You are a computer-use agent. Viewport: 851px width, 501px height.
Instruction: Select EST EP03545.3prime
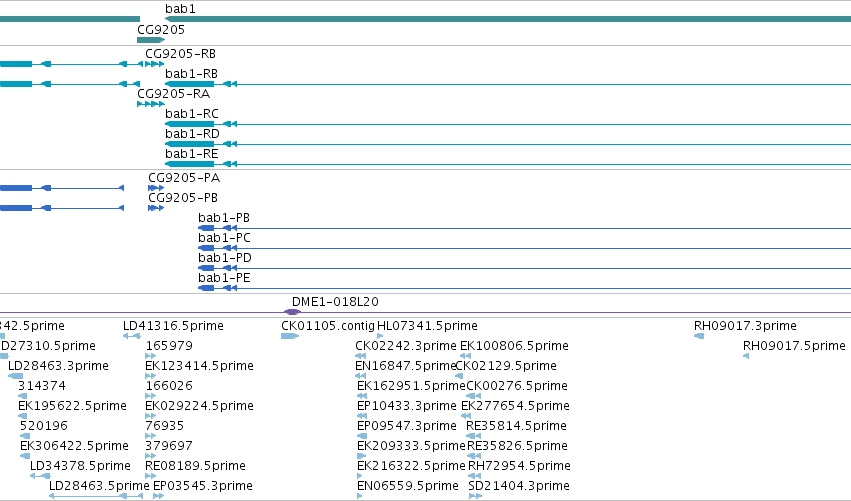click(202, 486)
